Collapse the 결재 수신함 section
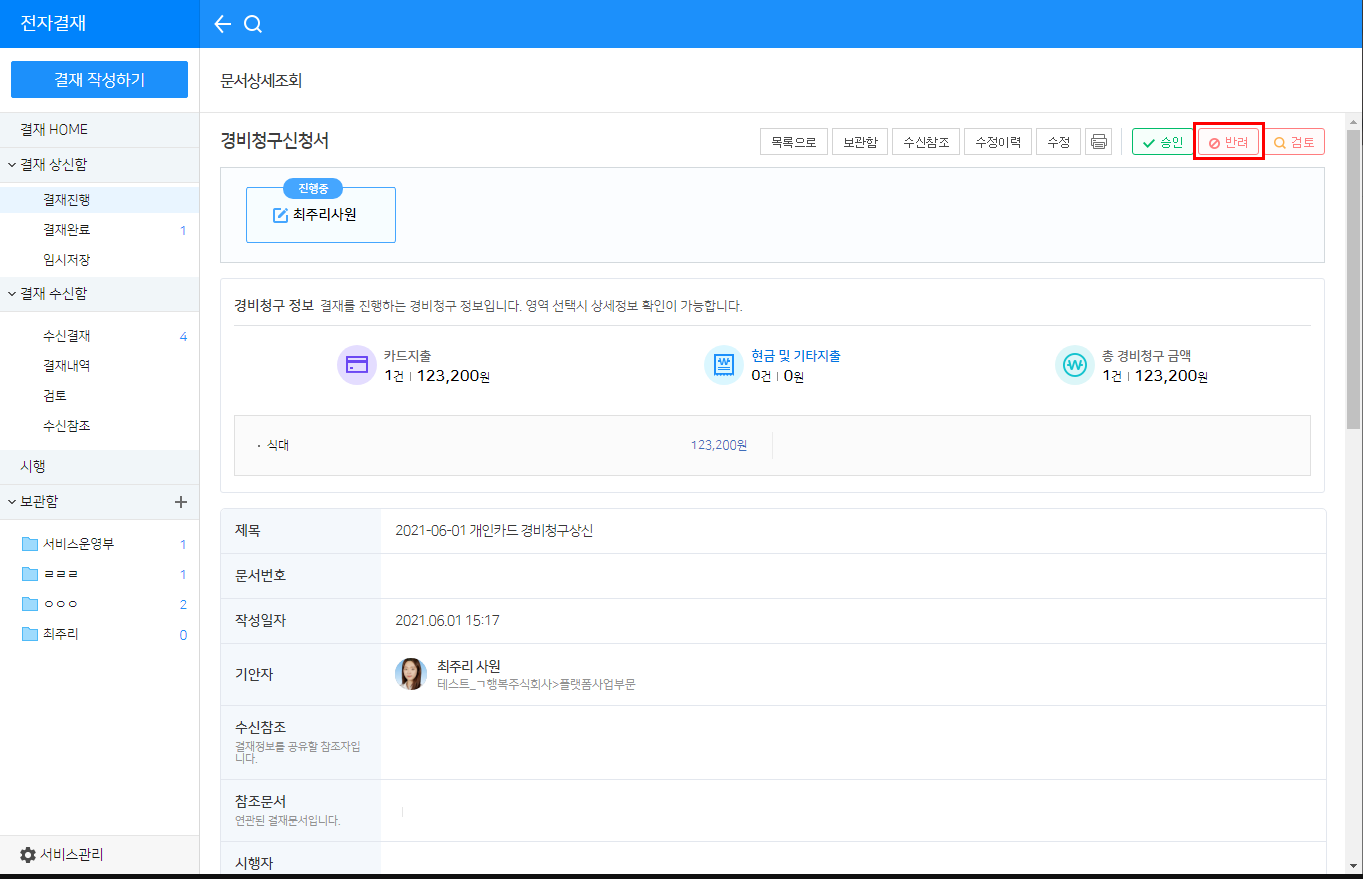The height and width of the screenshot is (879, 1363). (x=12, y=294)
